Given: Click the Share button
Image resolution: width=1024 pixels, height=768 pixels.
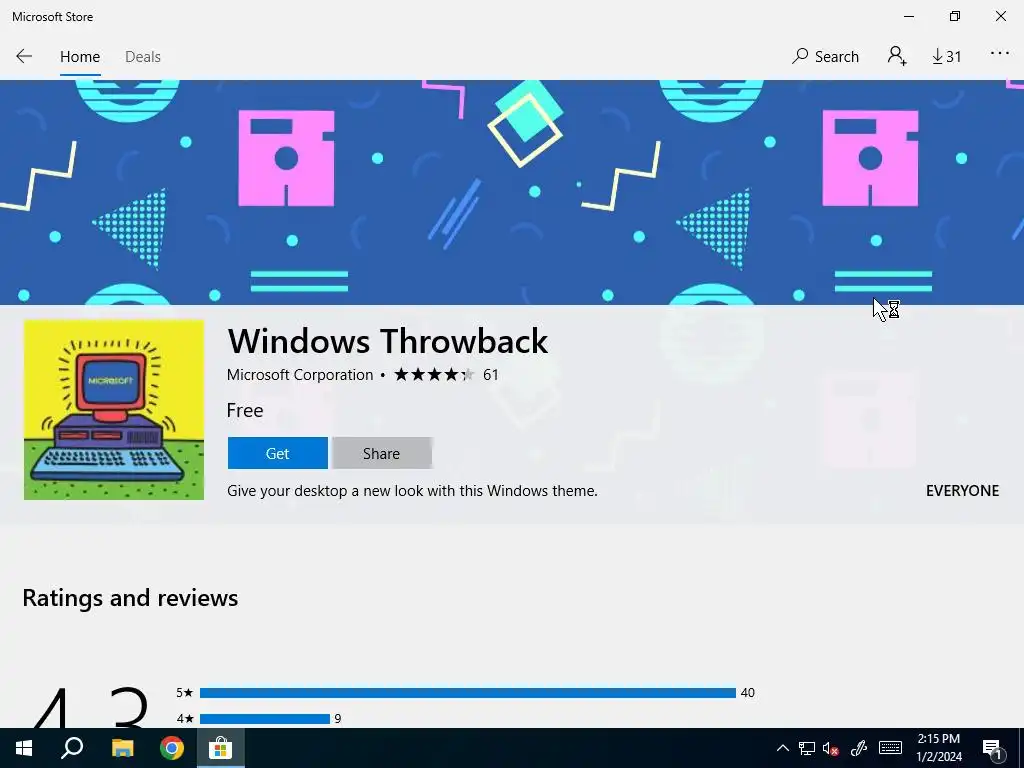Looking at the screenshot, I should click(x=381, y=453).
